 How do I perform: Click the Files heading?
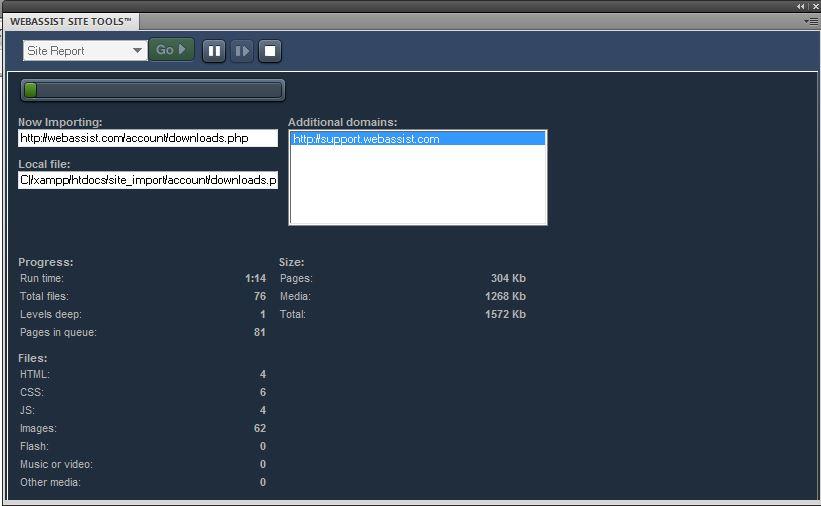(x=33, y=358)
